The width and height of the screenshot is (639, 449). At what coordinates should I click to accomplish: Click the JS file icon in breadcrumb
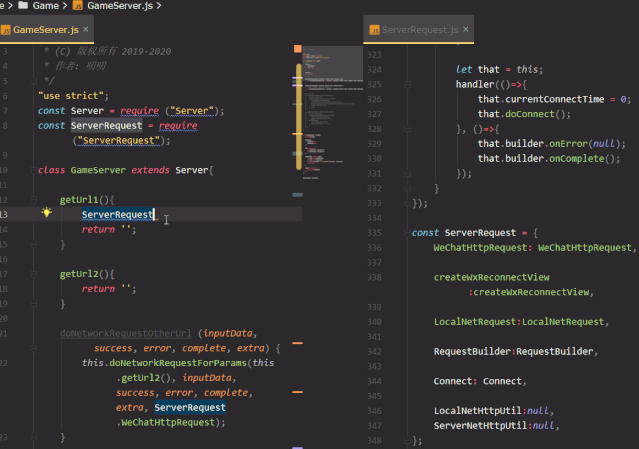tap(77, 6)
